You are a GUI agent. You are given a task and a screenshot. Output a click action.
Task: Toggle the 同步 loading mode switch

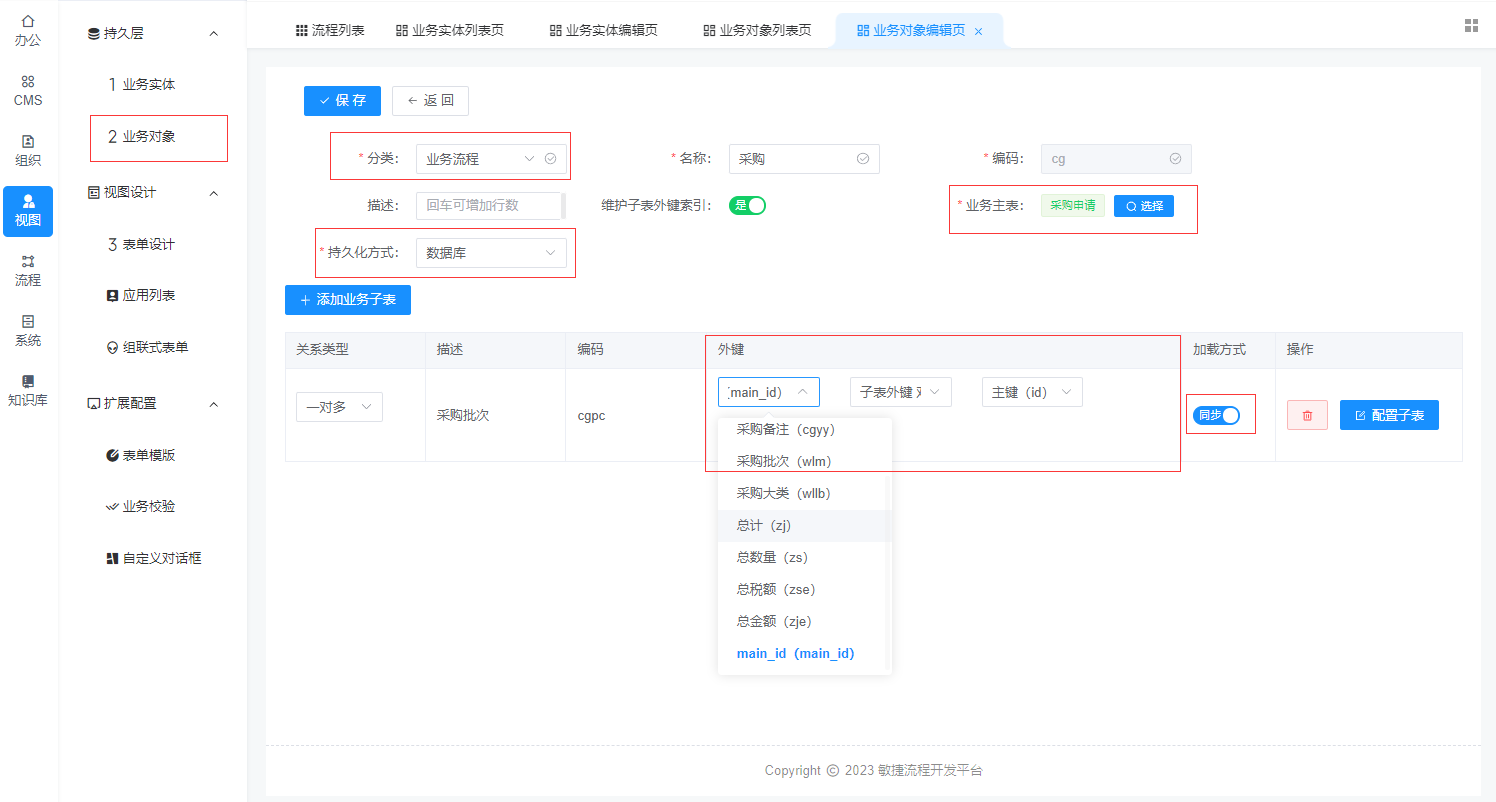[x=1216, y=415]
